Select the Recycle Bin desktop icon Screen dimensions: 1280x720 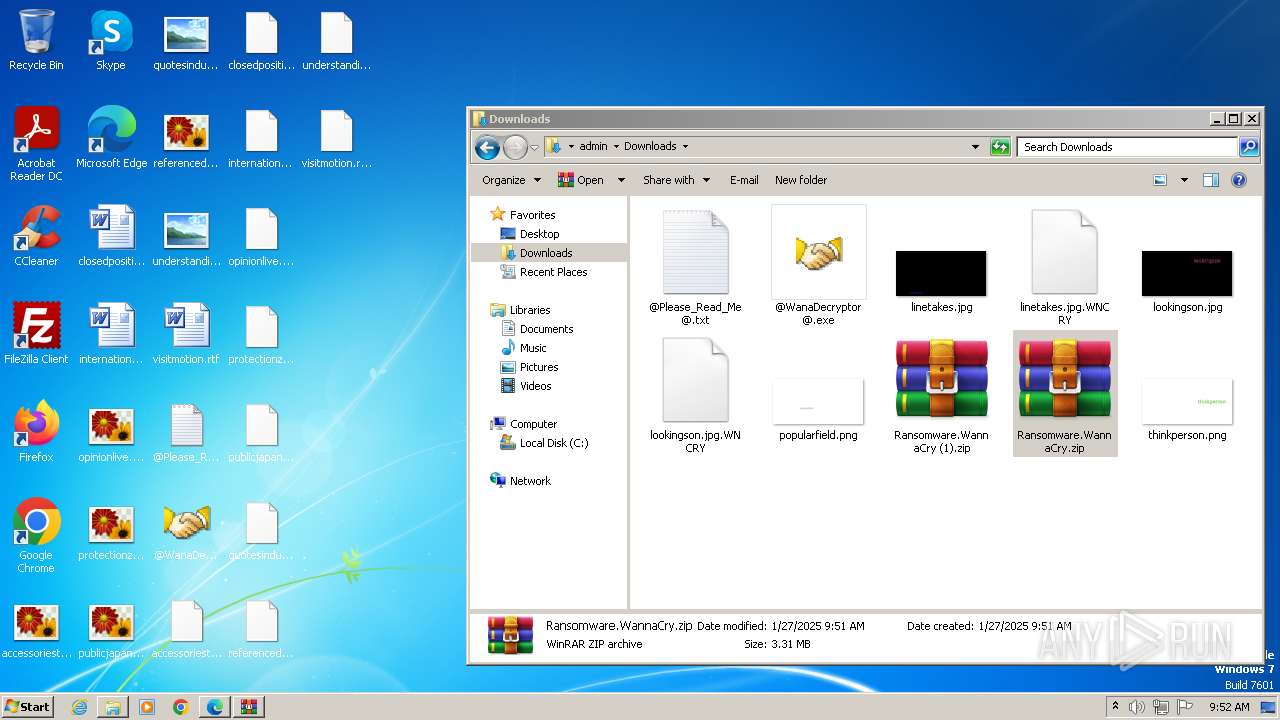point(36,40)
